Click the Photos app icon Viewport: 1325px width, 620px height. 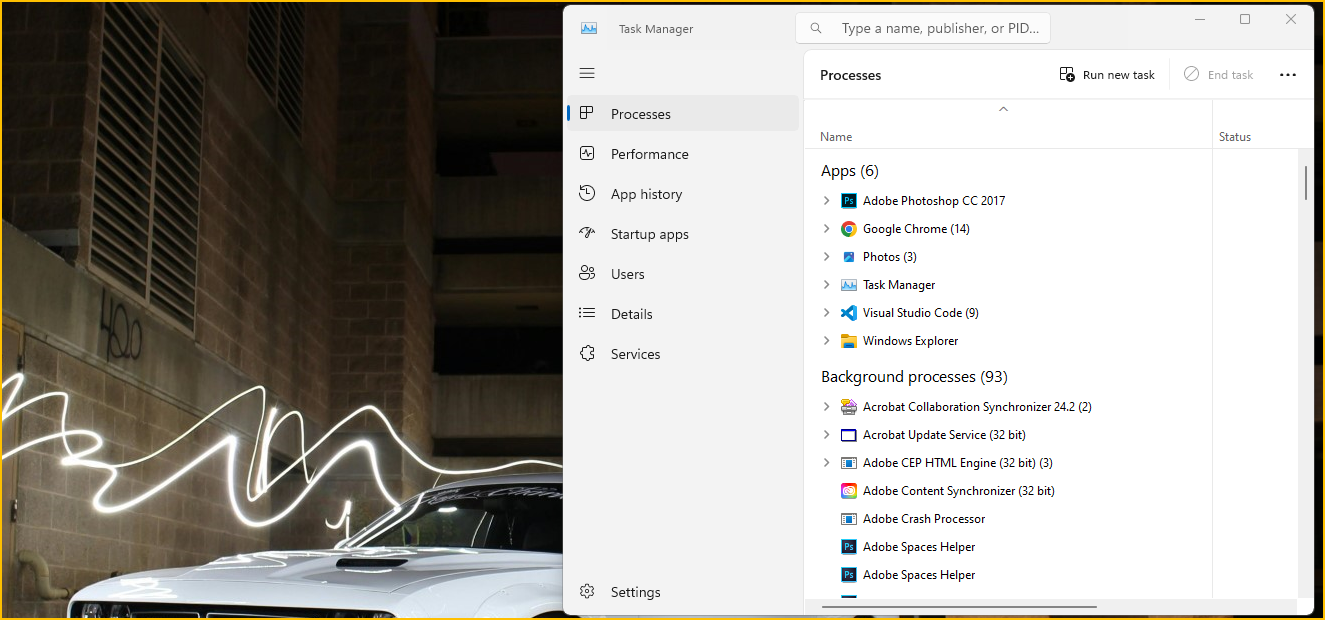(849, 257)
